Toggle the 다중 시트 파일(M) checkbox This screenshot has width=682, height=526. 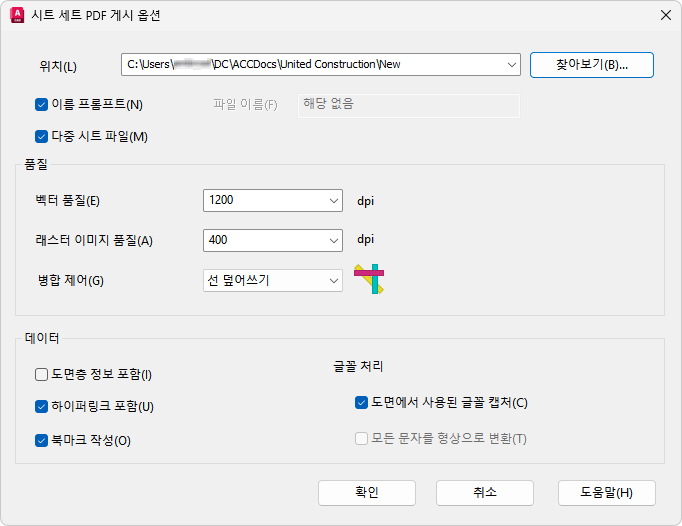tap(41, 137)
